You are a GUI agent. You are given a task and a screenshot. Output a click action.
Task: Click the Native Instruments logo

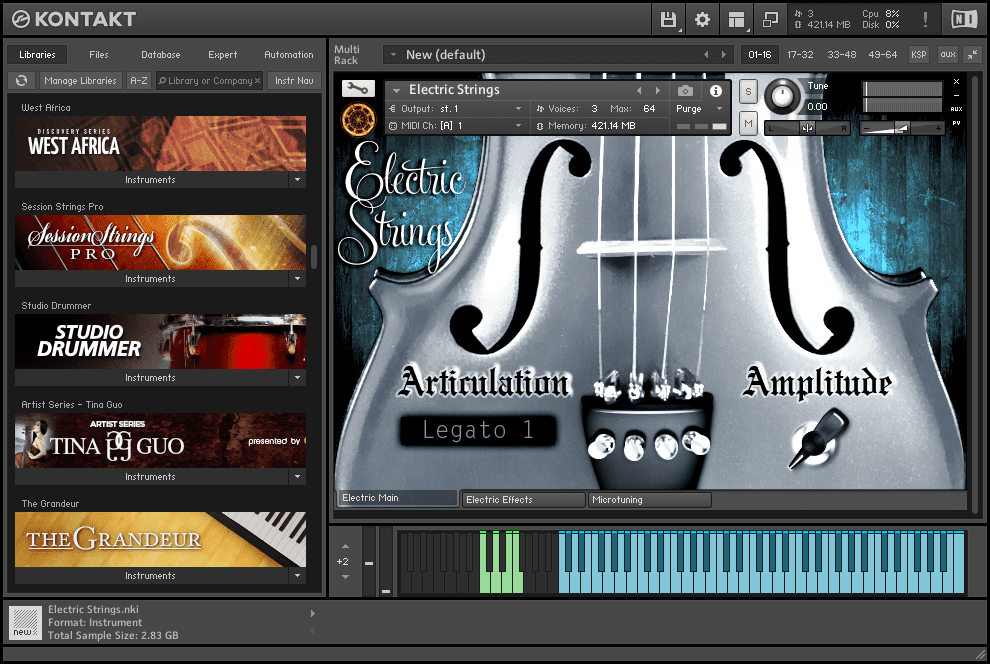tap(963, 18)
